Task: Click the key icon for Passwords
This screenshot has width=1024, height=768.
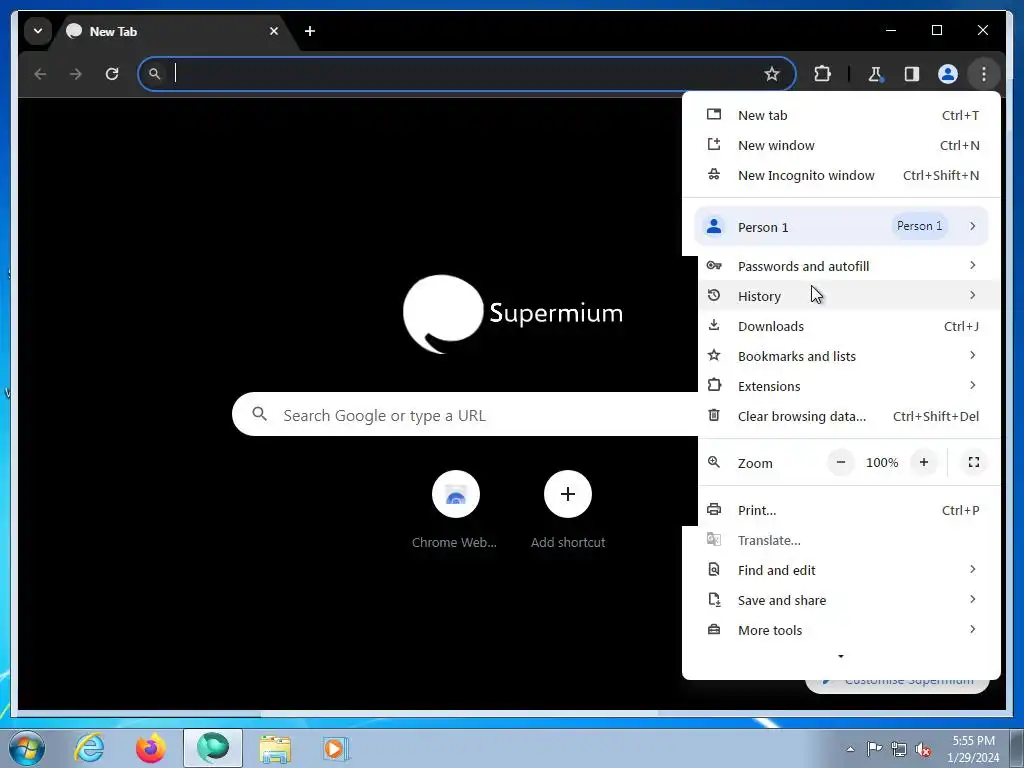Action: click(714, 265)
